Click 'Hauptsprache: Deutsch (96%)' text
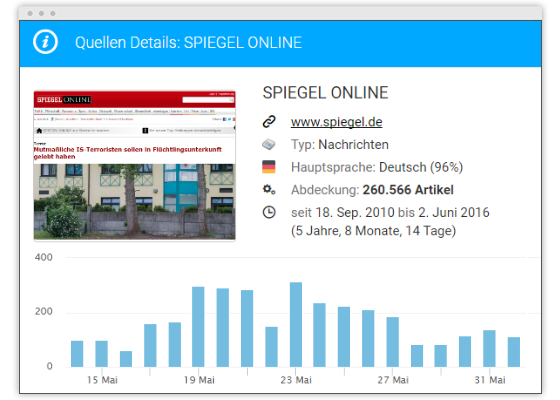Screen dimensions: 560x400 coord(377,167)
